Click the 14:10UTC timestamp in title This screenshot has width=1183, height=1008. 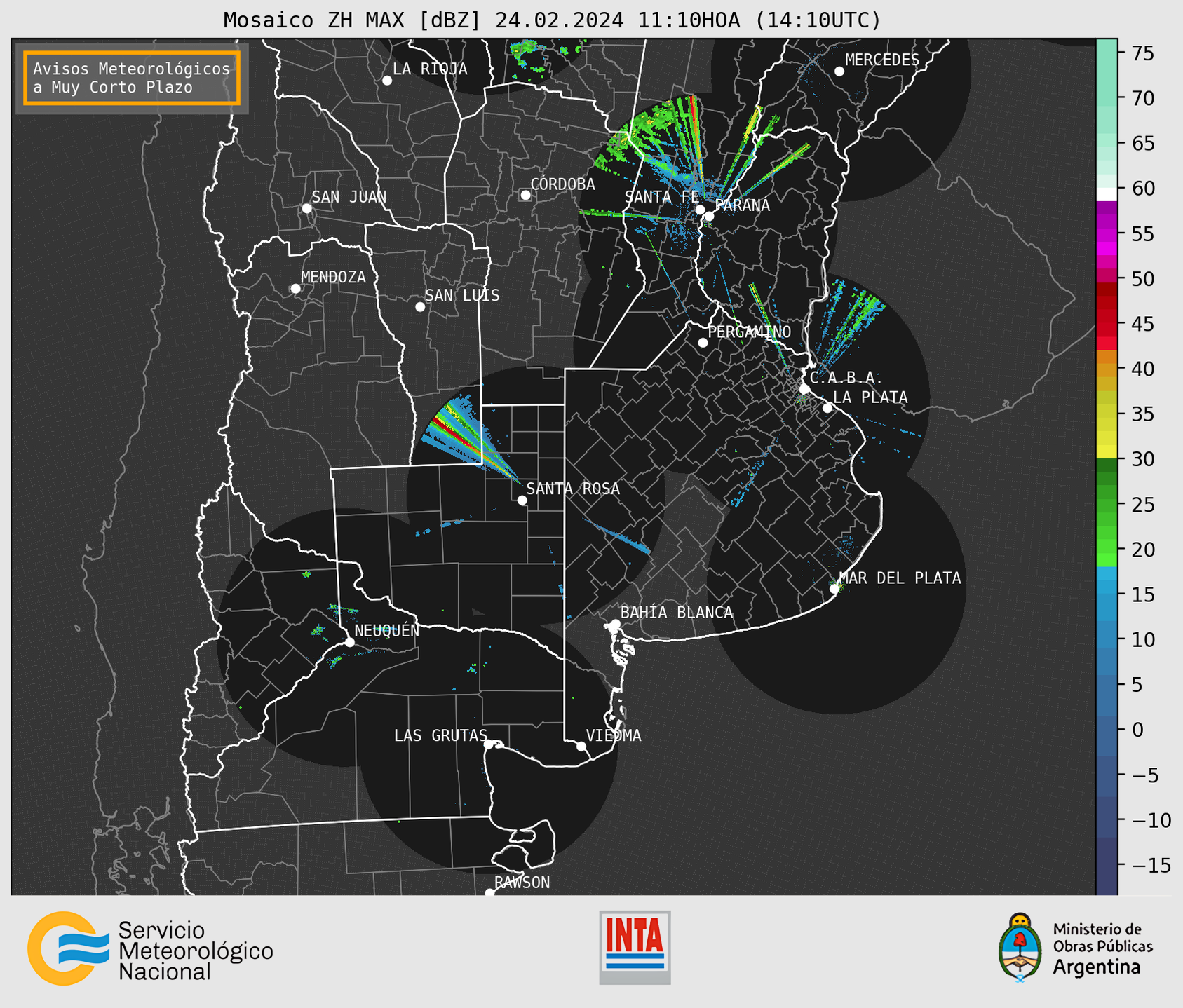[x=818, y=20]
